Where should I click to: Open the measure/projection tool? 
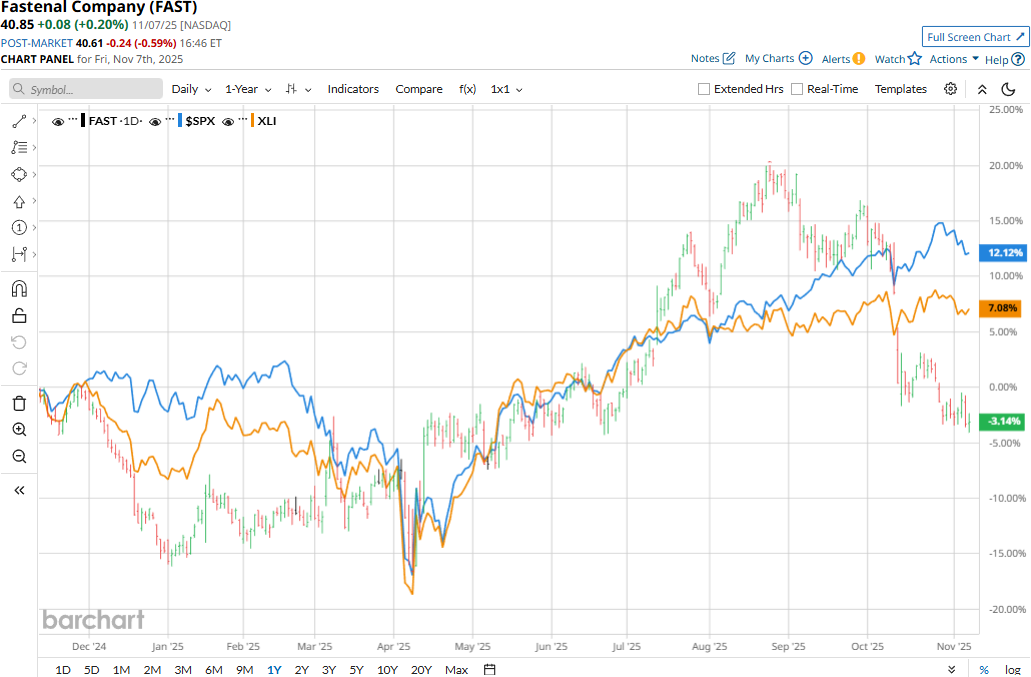pyautogui.click(x=19, y=254)
